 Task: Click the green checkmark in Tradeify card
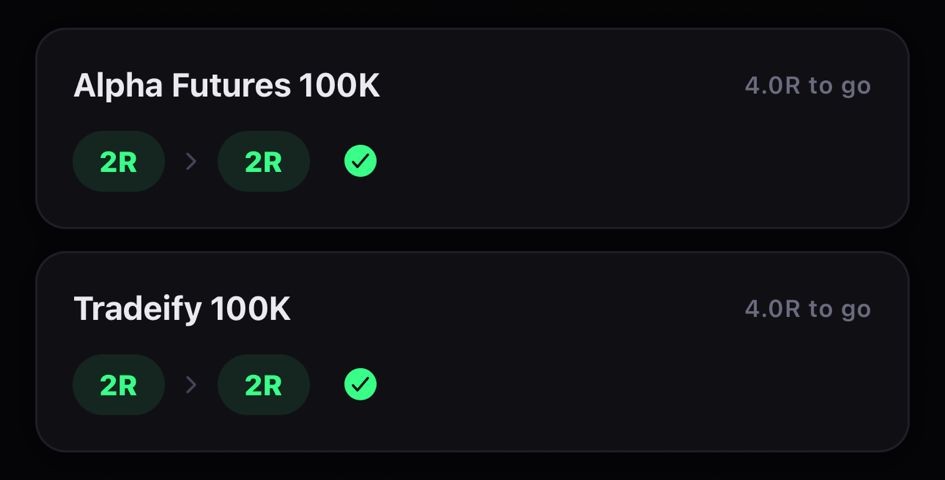(360, 384)
